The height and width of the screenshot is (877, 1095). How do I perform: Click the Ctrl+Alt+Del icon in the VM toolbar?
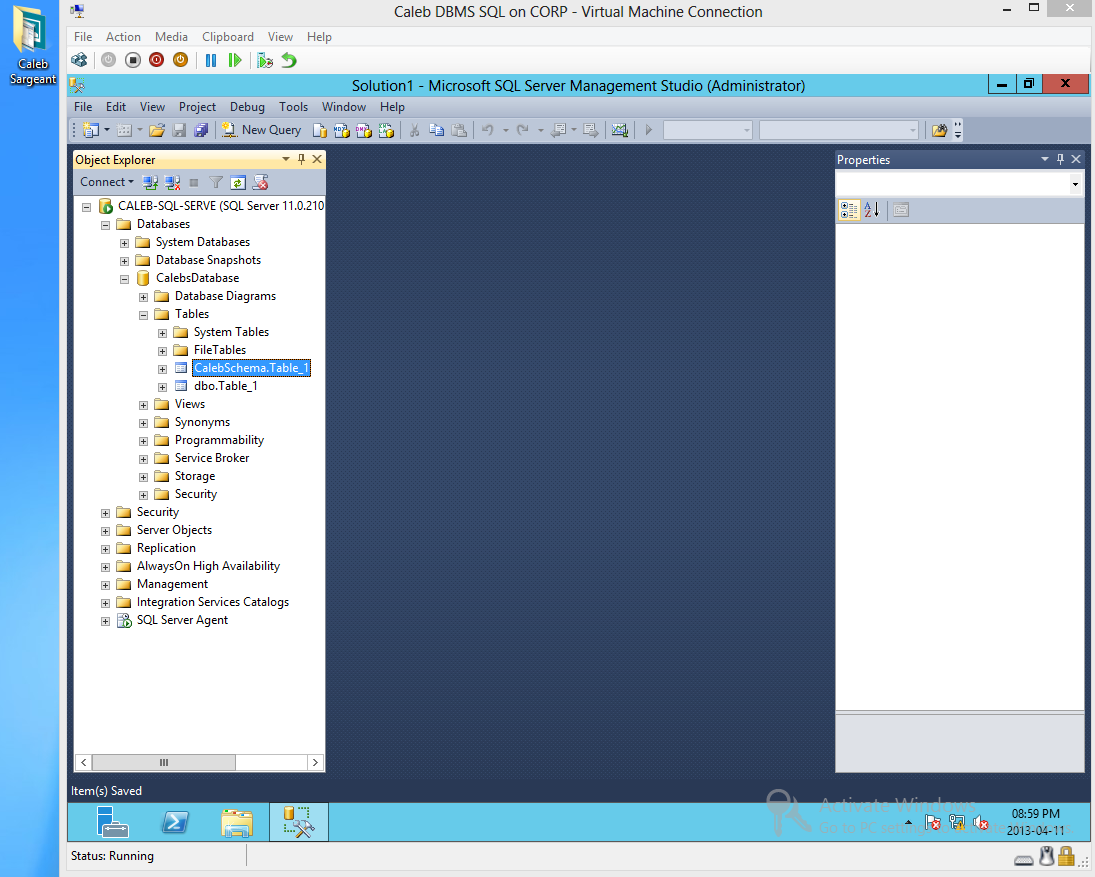80,60
